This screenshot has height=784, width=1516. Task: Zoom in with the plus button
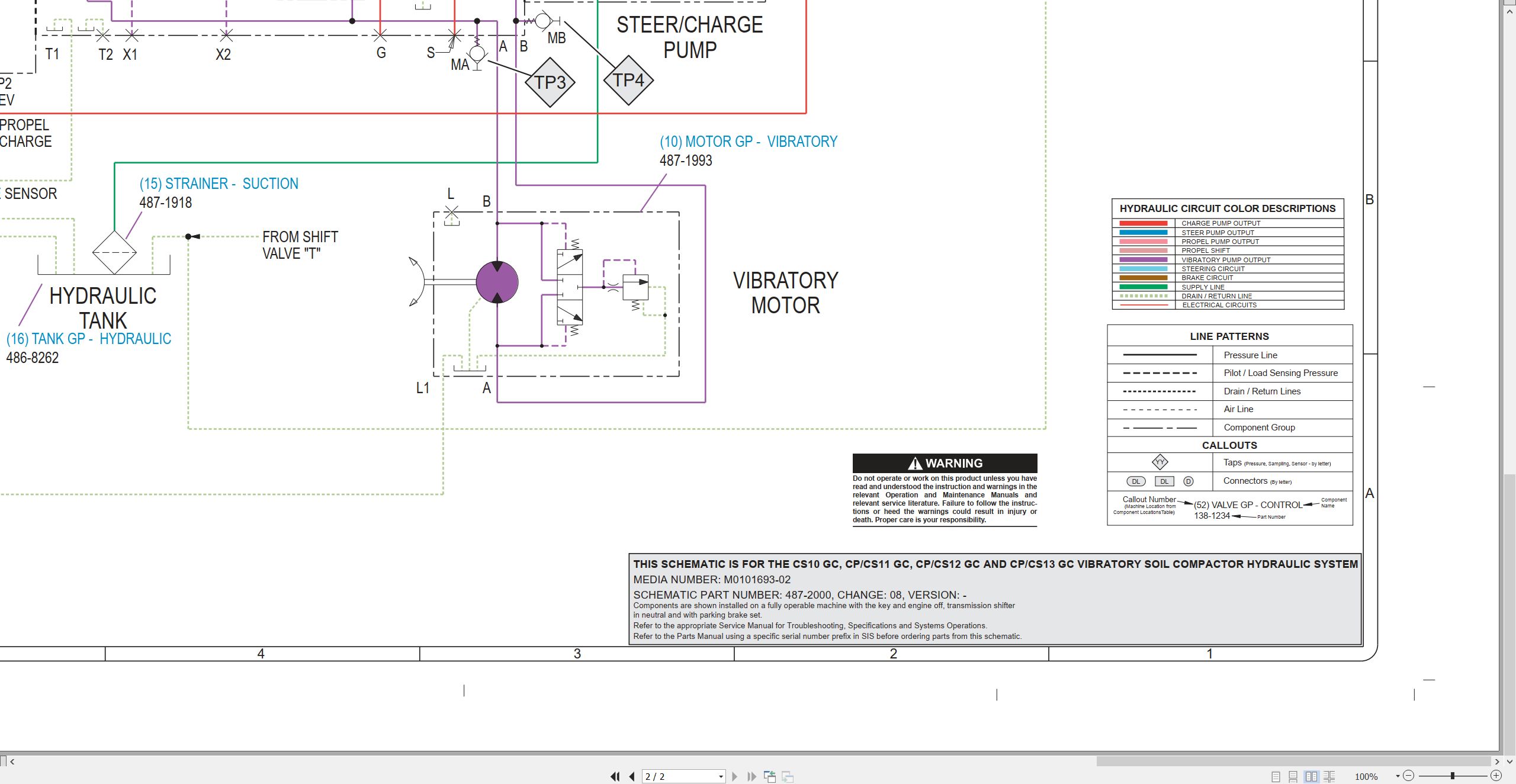point(1496,776)
